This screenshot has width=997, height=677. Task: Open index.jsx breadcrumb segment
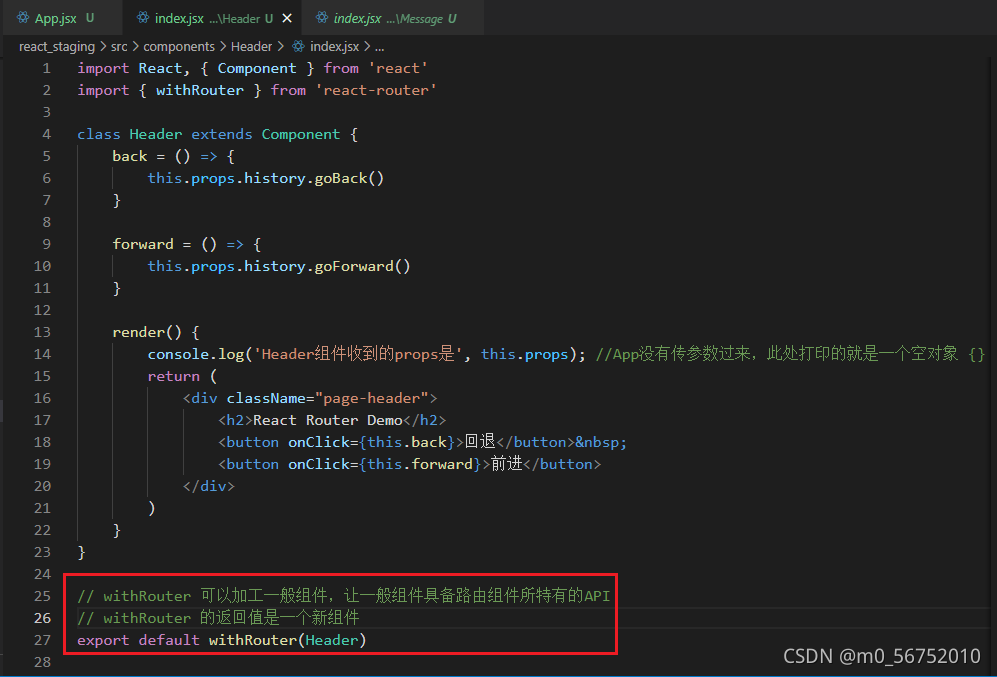(334, 46)
